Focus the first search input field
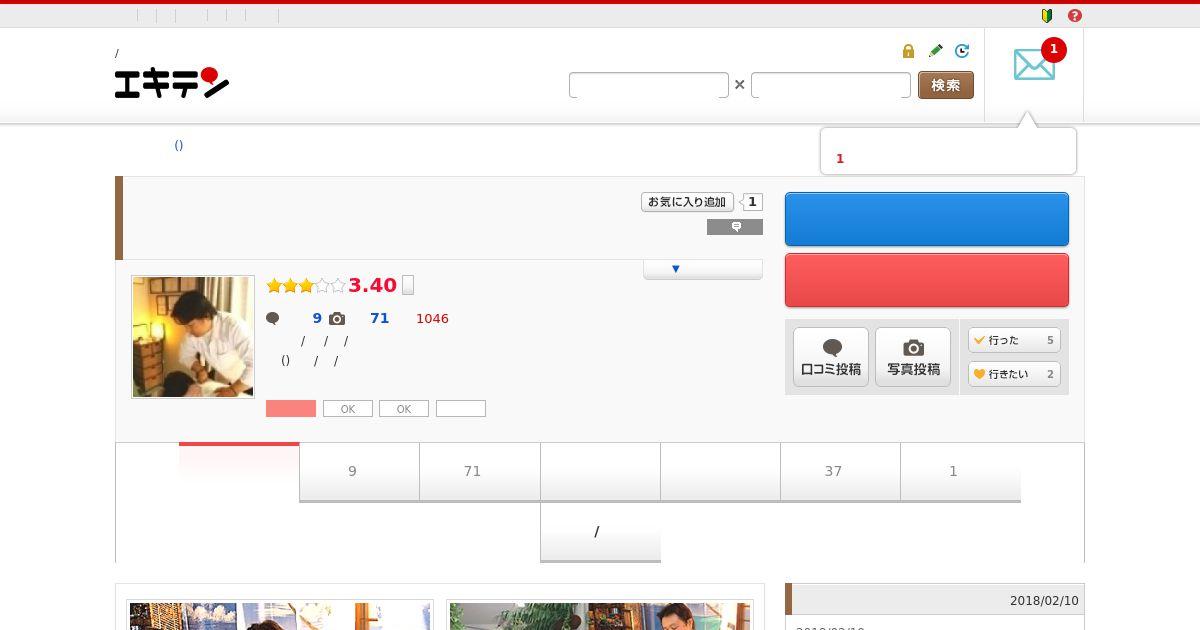The image size is (1200, 630). (649, 85)
